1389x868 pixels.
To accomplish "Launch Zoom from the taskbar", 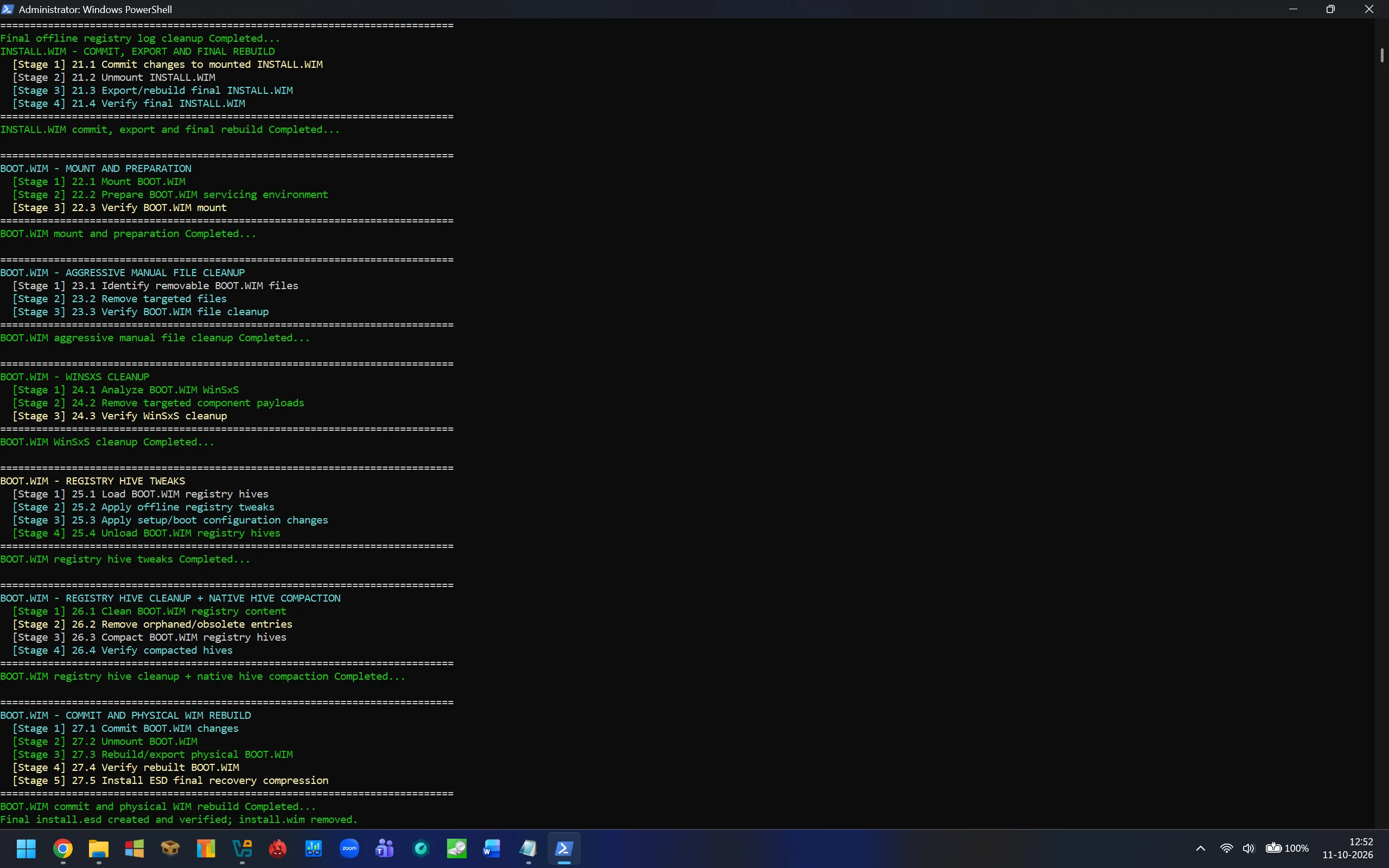I will coord(349,848).
